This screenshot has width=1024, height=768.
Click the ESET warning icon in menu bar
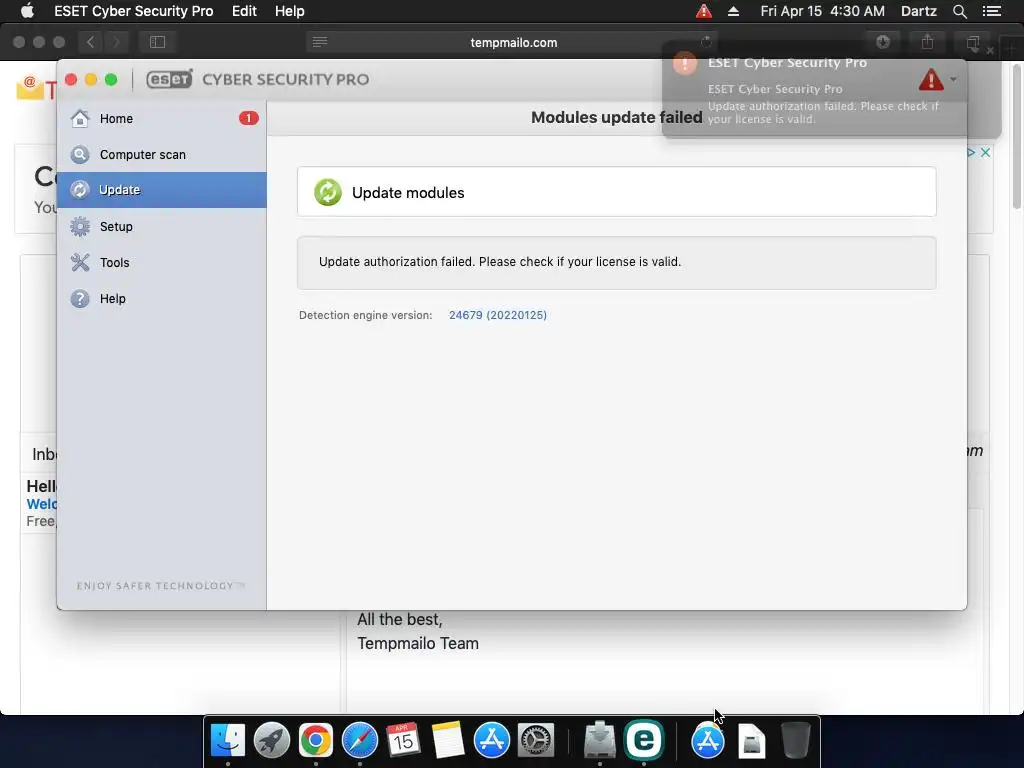coord(703,11)
